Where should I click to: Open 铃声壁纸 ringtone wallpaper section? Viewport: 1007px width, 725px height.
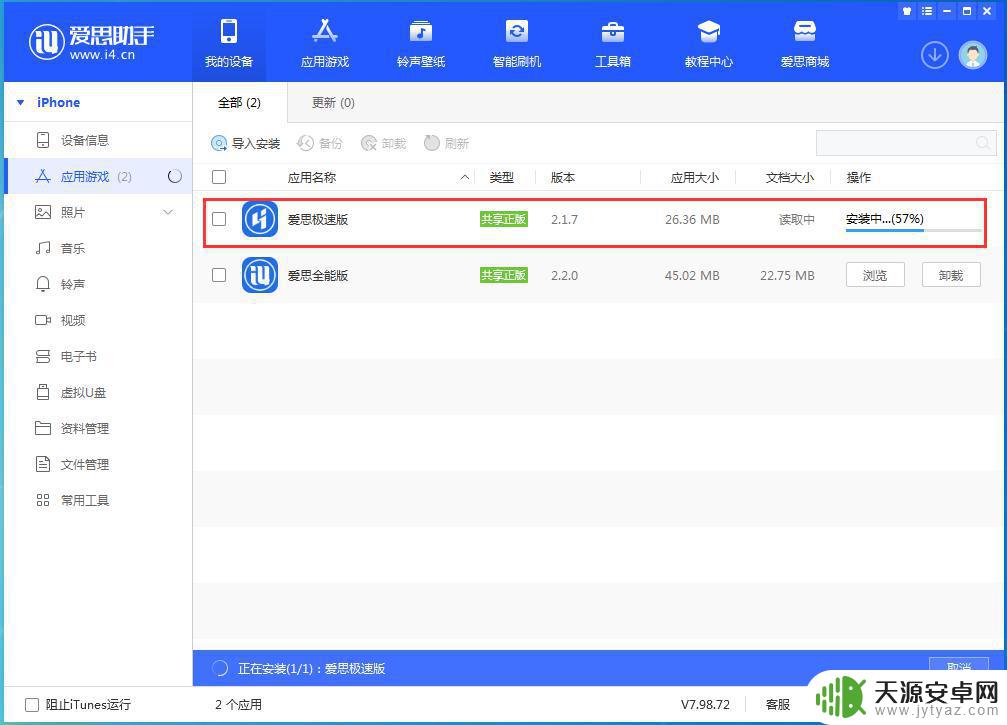click(x=421, y=42)
